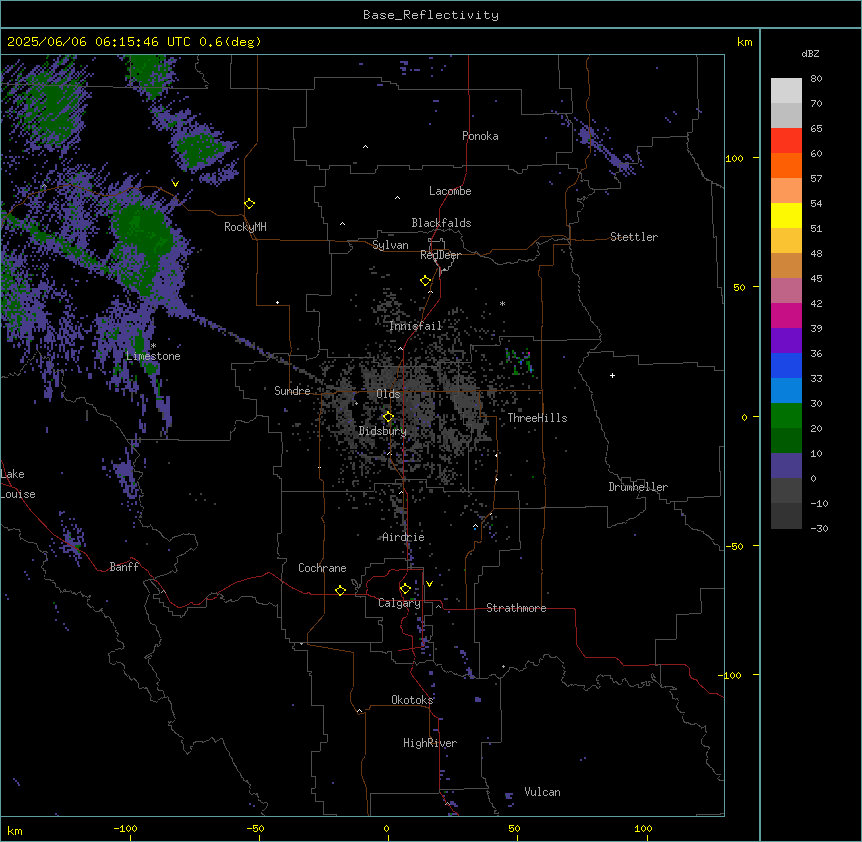Pick the green 30–20 dBZ legend swatch
Image resolution: width=862 pixels, height=842 pixels.
[786, 416]
